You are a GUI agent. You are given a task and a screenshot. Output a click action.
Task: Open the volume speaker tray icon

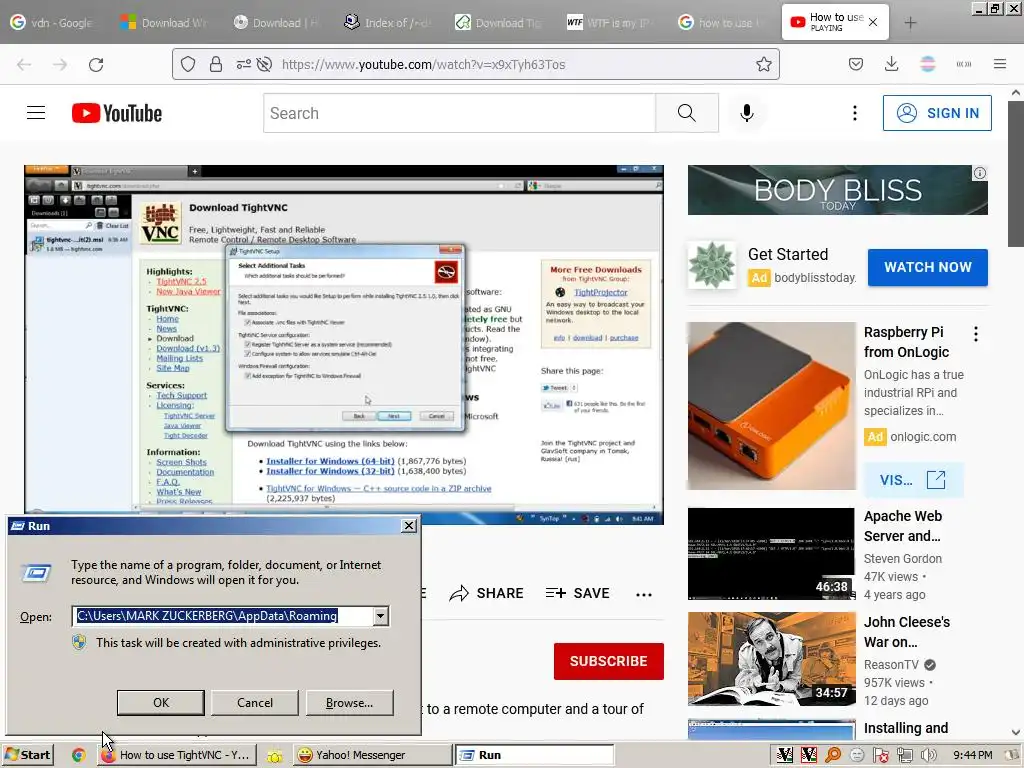[928, 755]
